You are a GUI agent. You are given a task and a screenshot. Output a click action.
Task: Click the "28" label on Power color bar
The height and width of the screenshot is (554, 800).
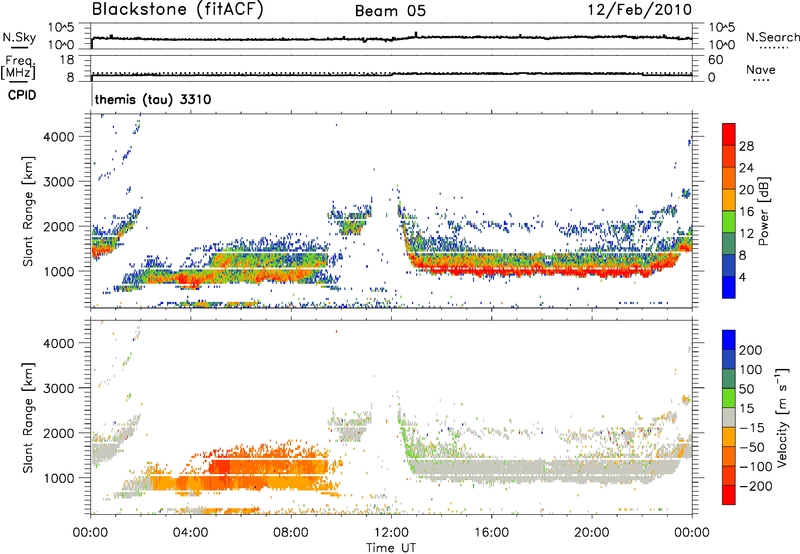tap(746, 146)
